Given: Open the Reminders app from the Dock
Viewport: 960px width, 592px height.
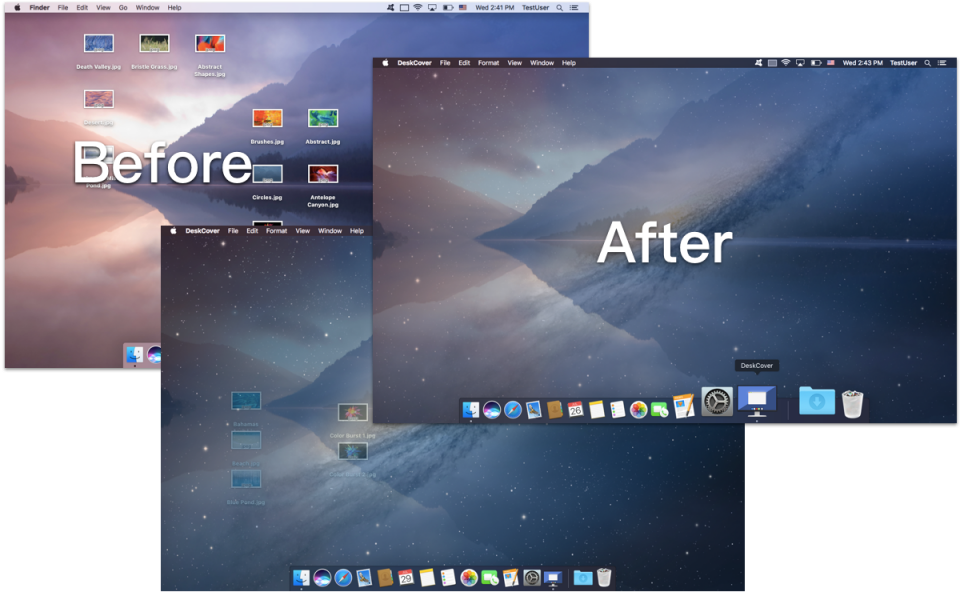Looking at the screenshot, I should pos(619,408).
